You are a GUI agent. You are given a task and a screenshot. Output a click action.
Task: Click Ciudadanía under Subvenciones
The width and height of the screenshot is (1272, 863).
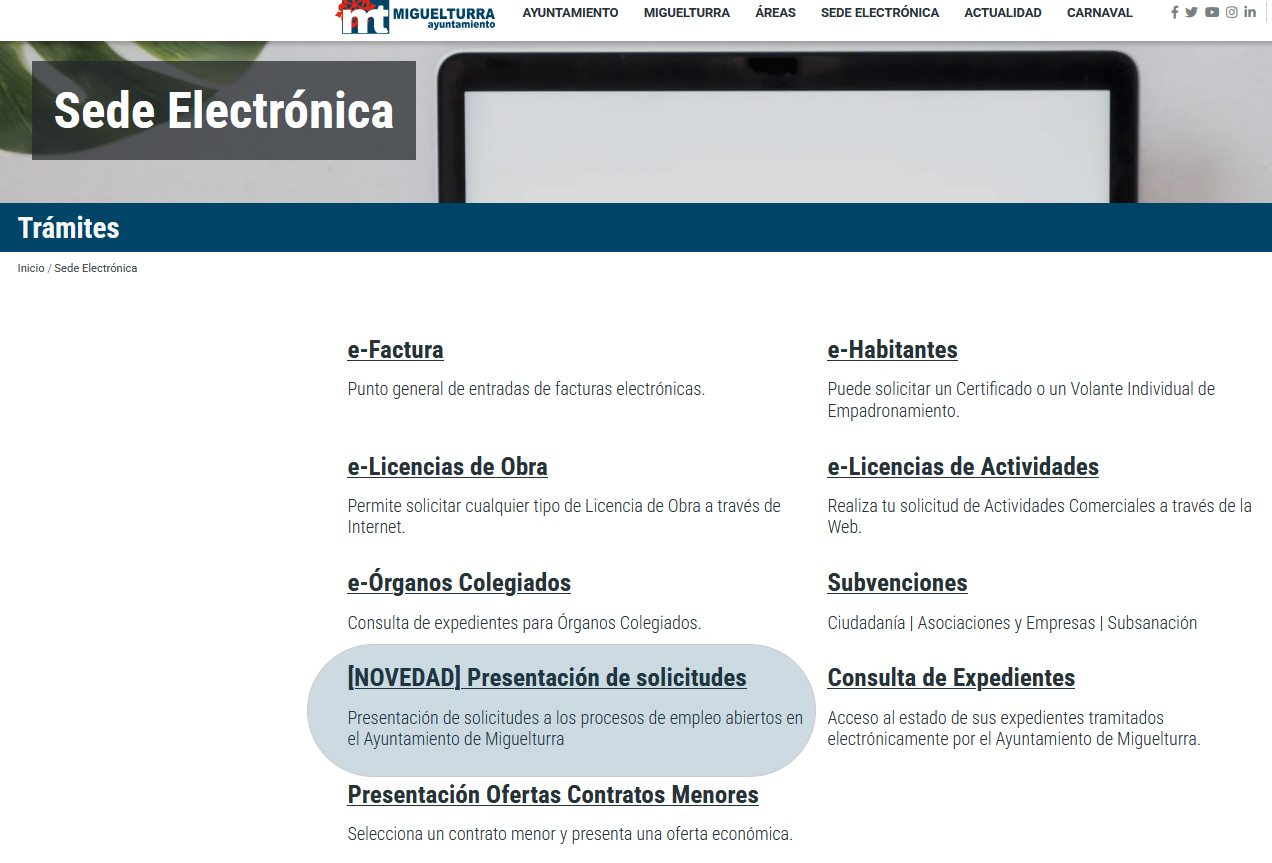[x=866, y=623]
